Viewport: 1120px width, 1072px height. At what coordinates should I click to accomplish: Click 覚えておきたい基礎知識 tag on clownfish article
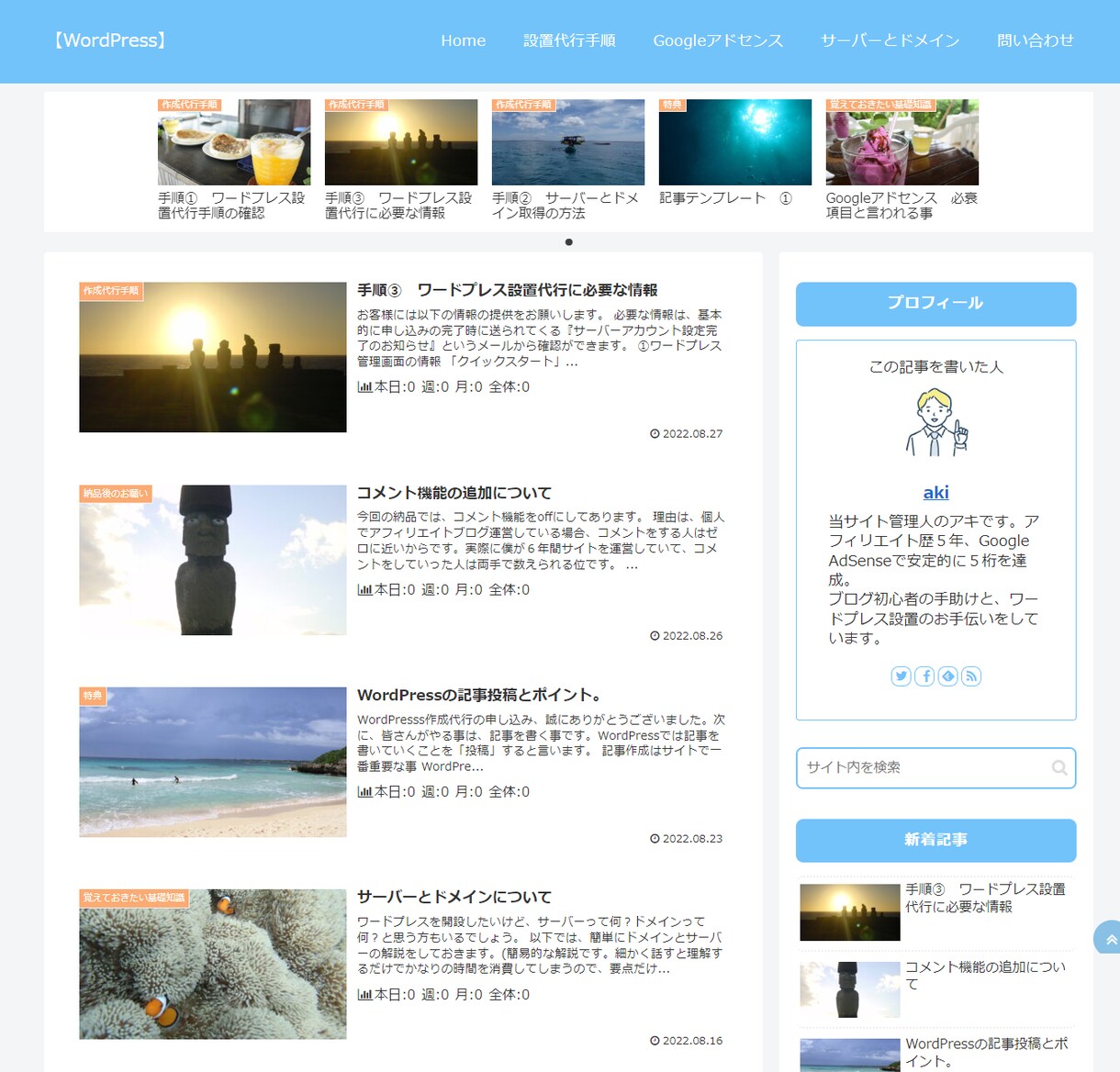pos(134,898)
